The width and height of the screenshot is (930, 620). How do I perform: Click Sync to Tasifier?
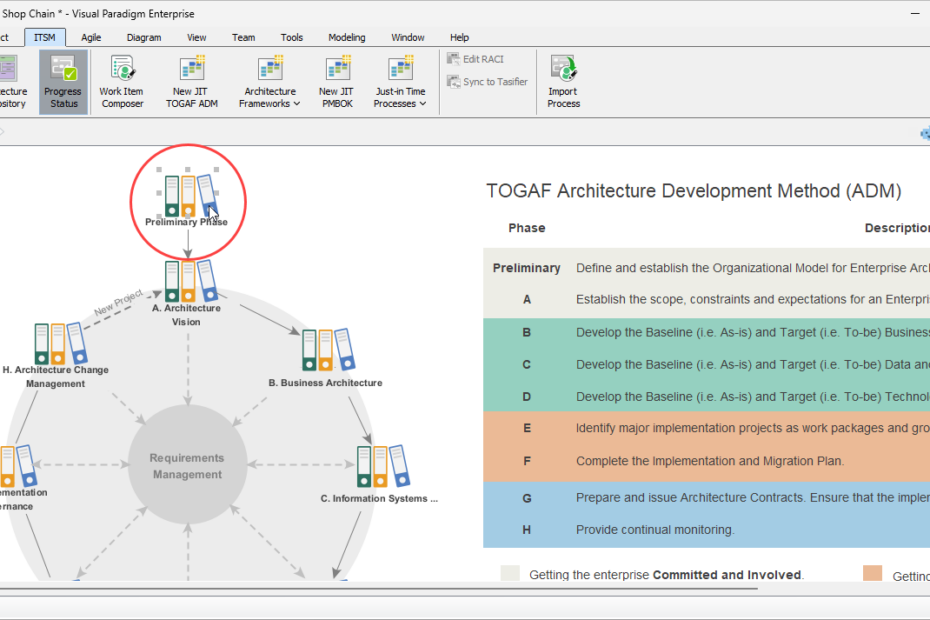pyautogui.click(x=487, y=81)
